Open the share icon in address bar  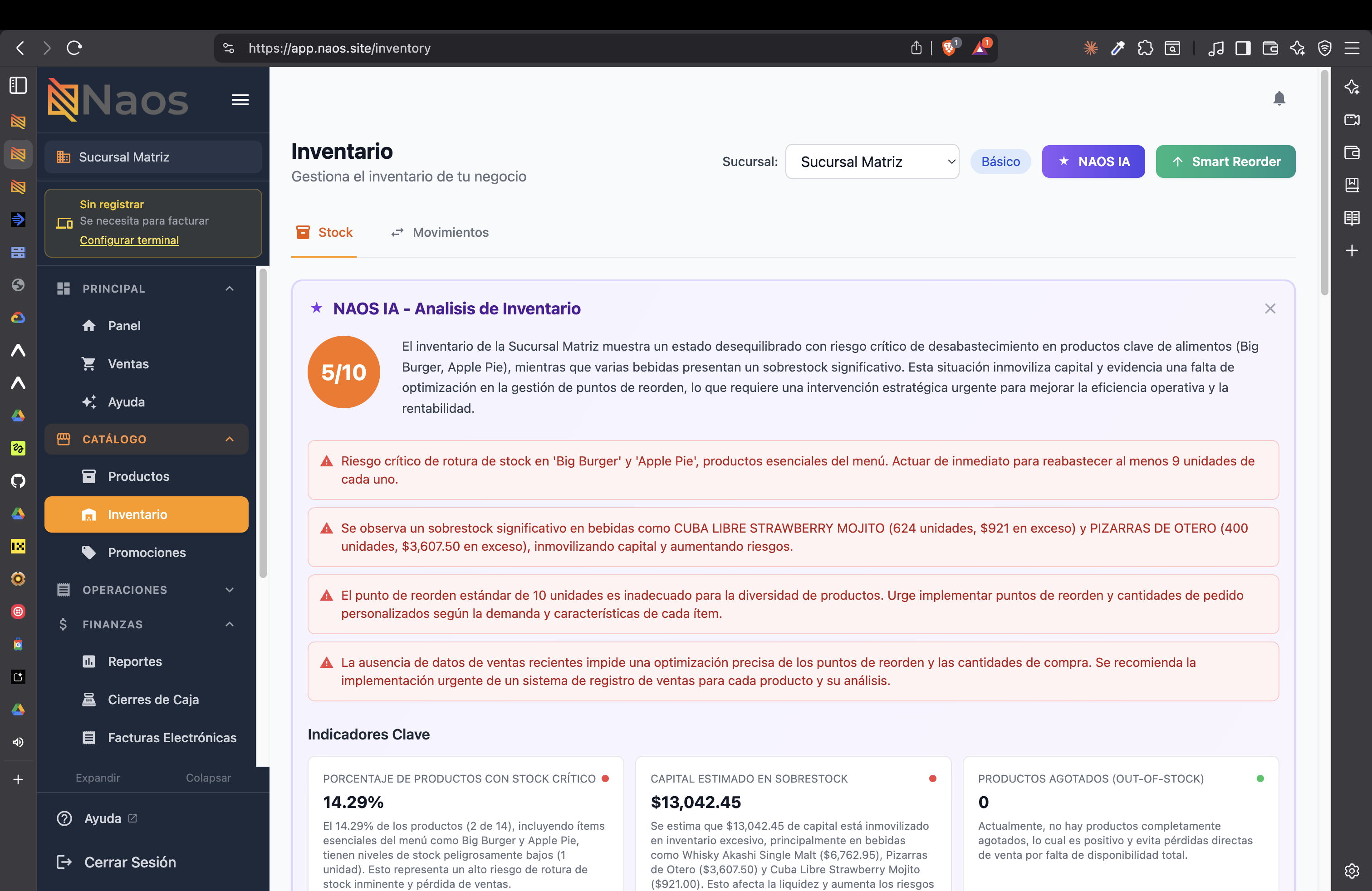[916, 48]
